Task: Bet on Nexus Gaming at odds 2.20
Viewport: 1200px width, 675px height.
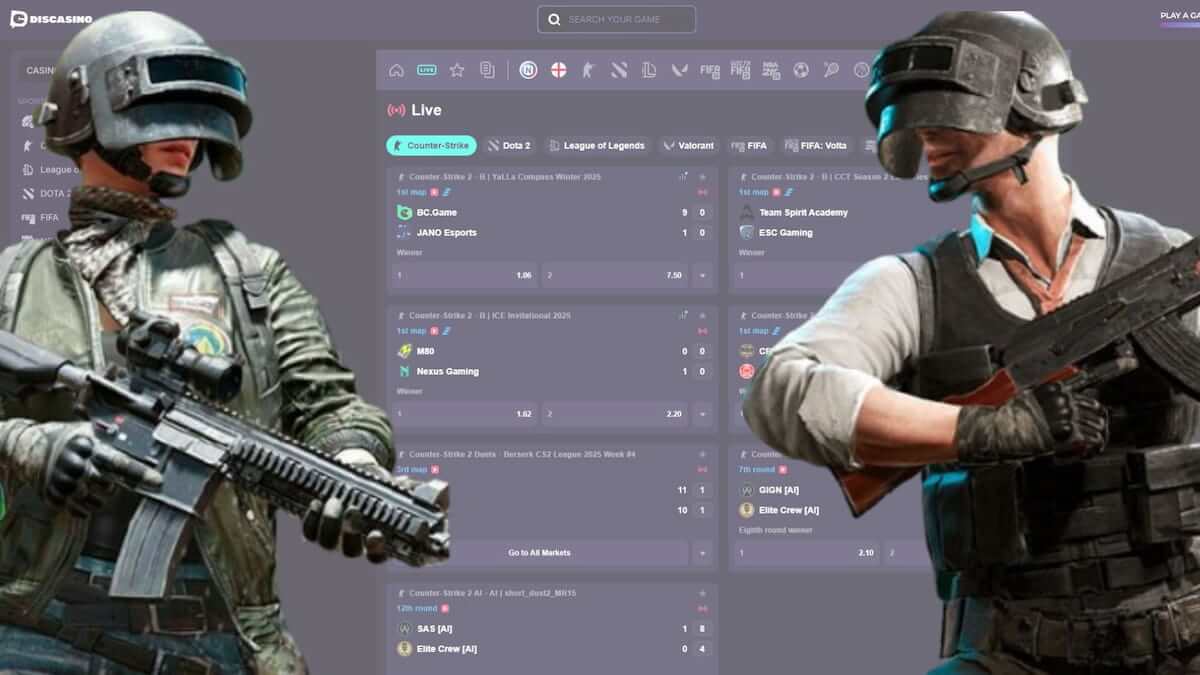Action: pos(614,414)
